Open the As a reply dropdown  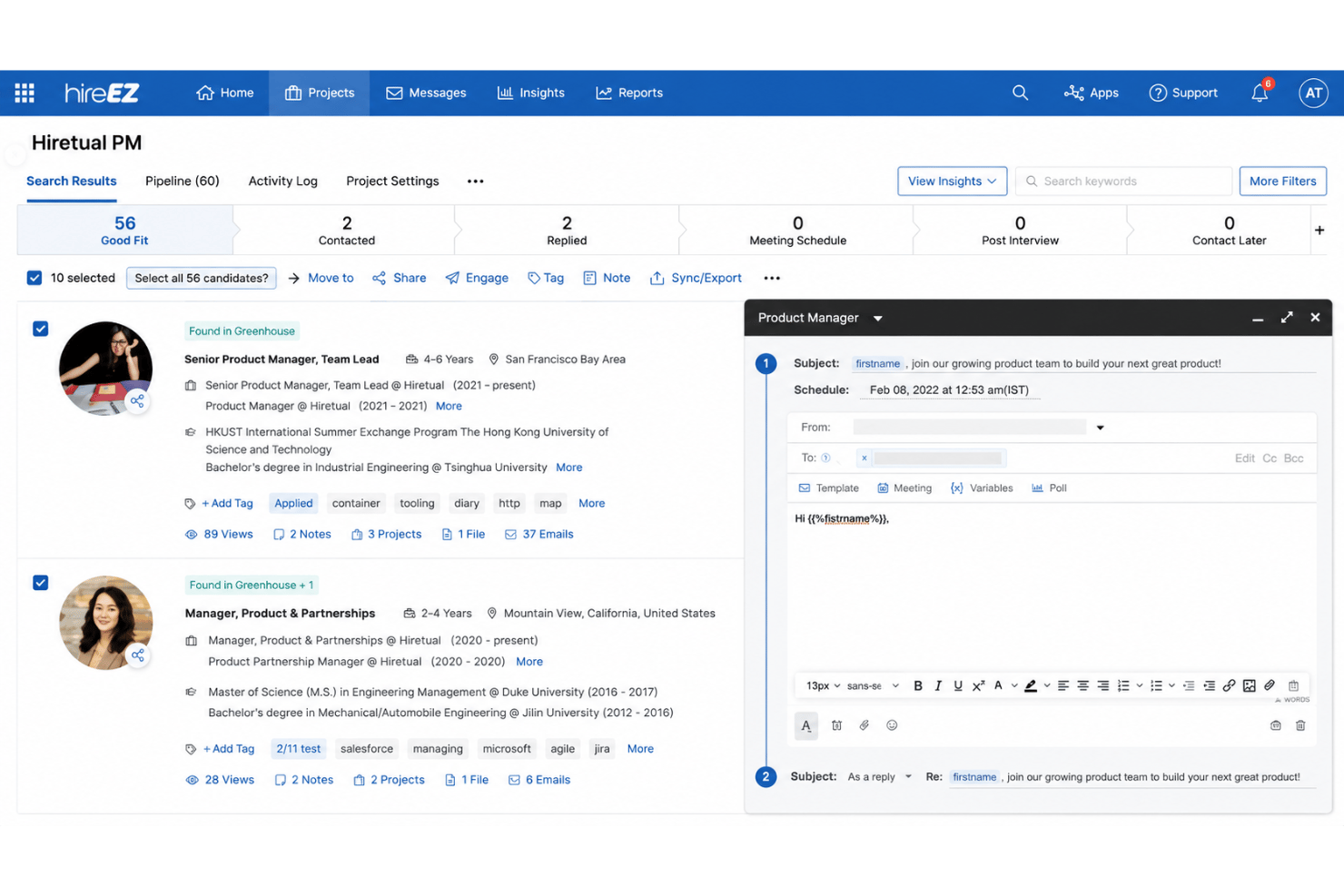[x=879, y=777]
